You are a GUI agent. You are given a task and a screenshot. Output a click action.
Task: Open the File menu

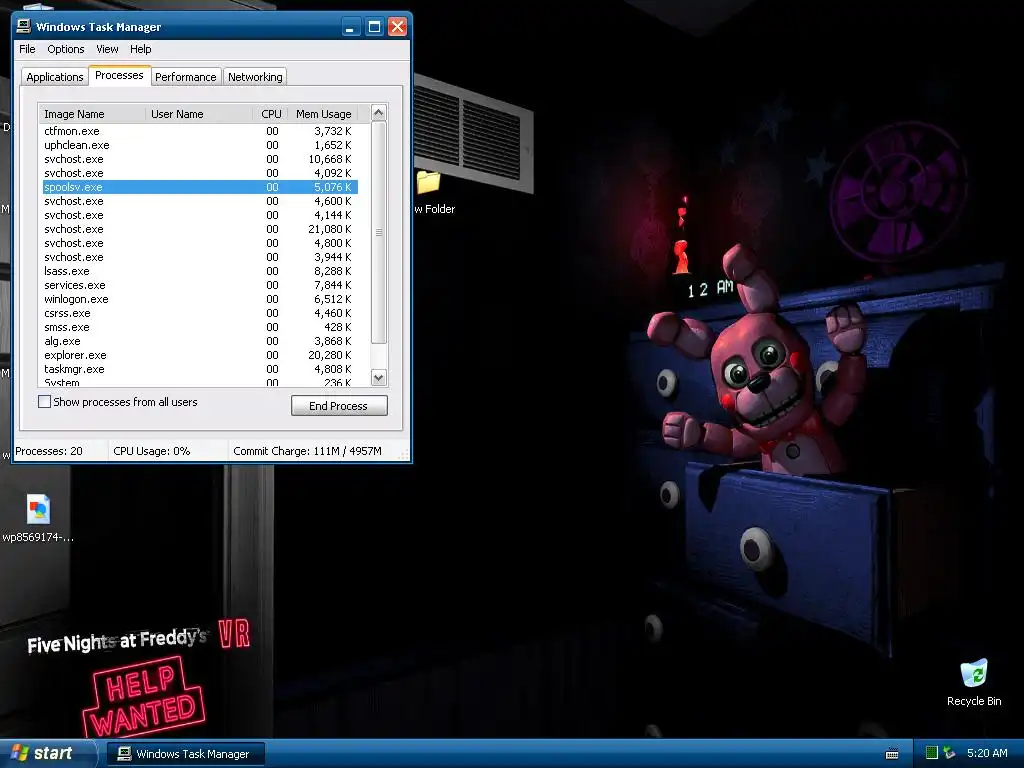(27, 49)
